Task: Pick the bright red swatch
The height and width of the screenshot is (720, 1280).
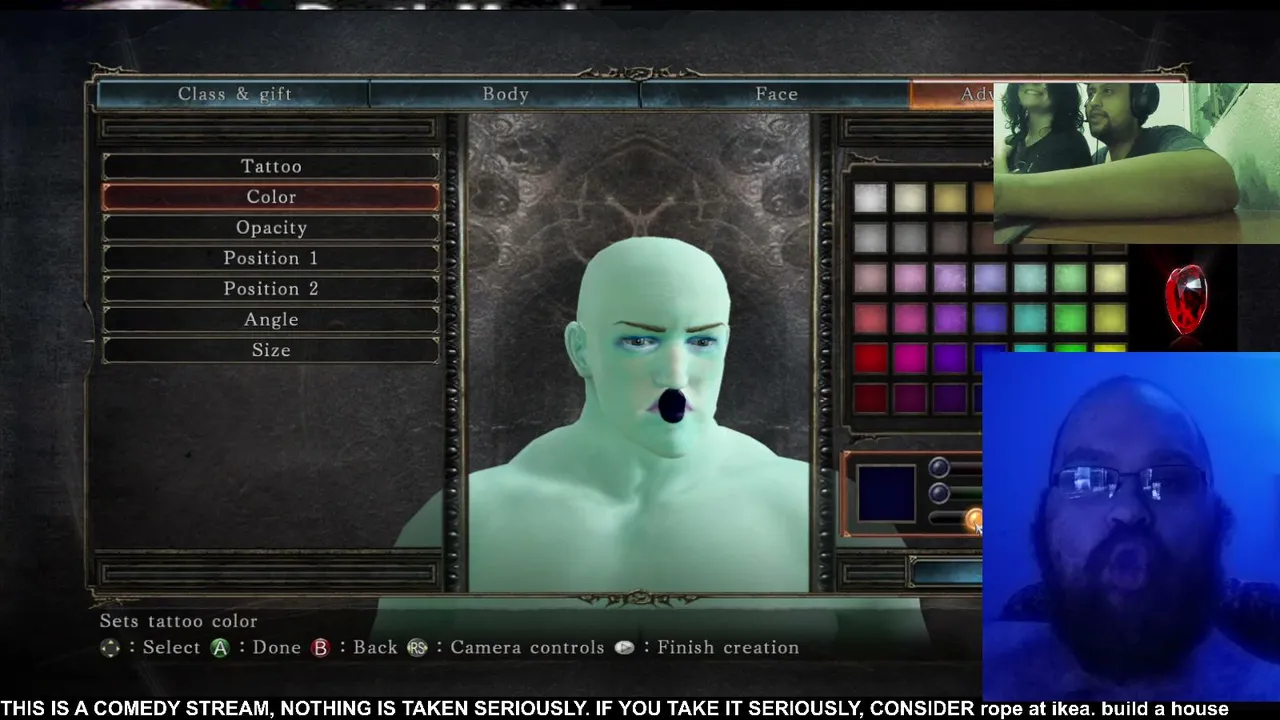Action: point(870,359)
